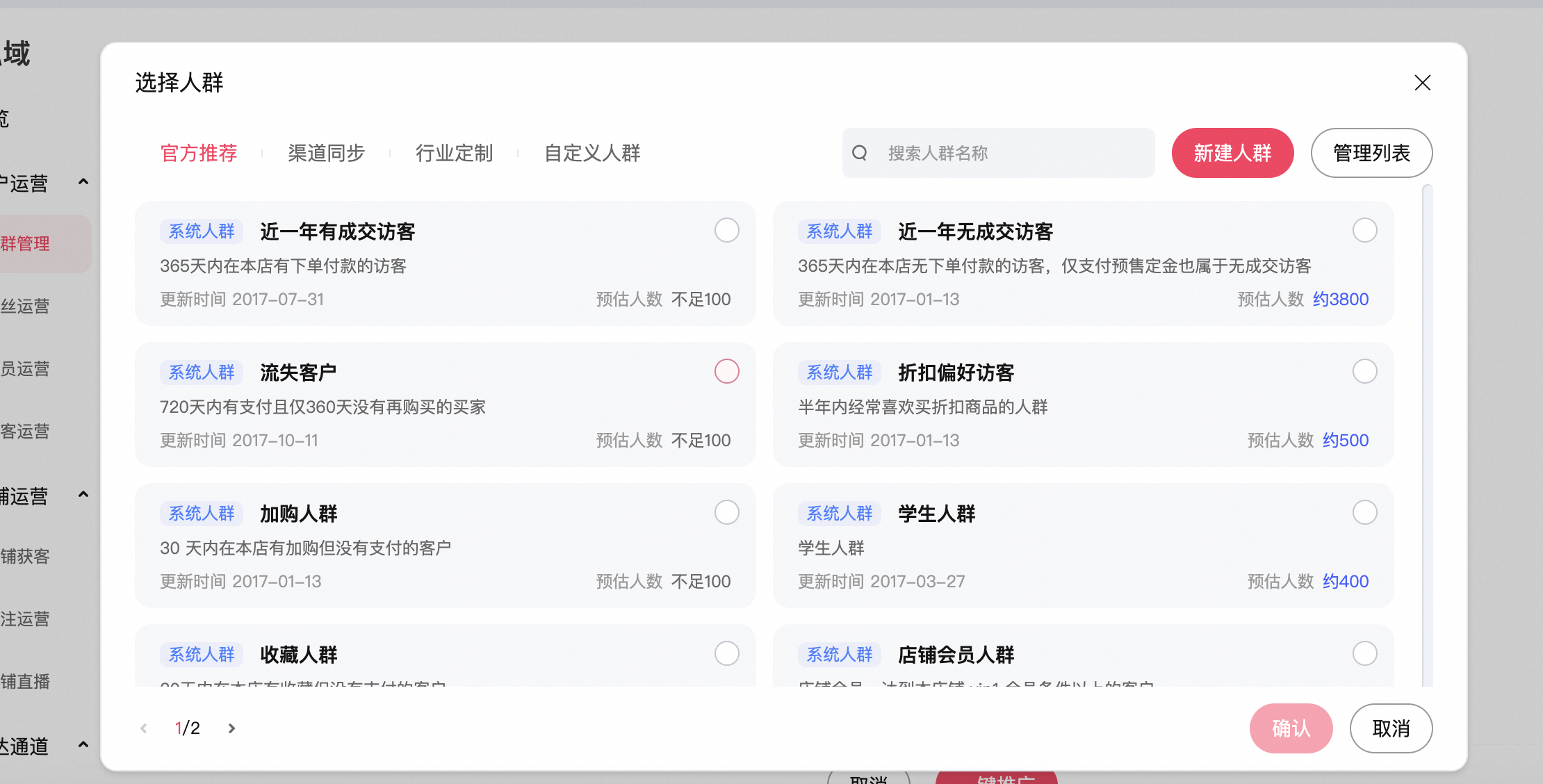Viewport: 1543px width, 784px height.
Task: Click the 约3800 estimated count link
Action: tap(1340, 299)
